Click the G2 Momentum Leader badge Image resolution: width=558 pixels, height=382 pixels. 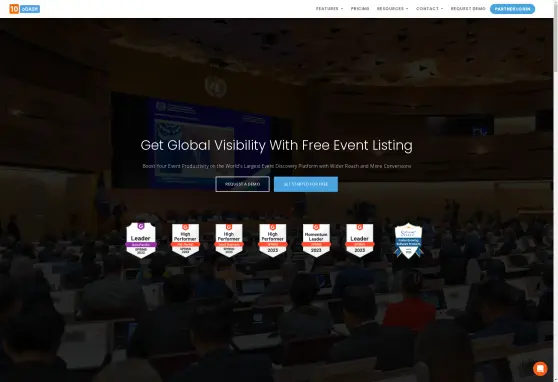coord(316,240)
